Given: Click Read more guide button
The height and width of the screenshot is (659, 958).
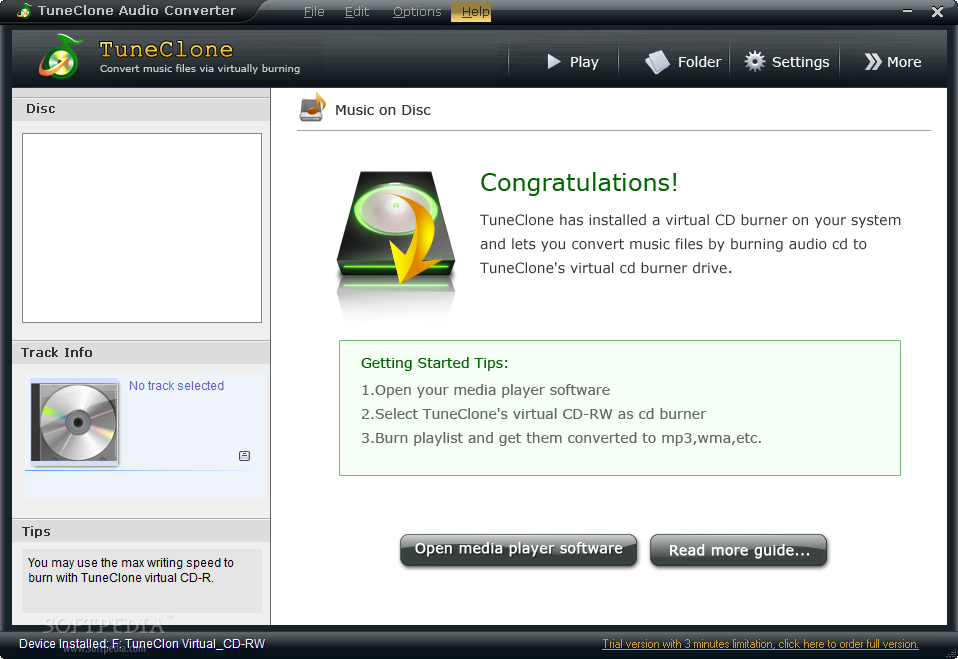Looking at the screenshot, I should point(739,550).
